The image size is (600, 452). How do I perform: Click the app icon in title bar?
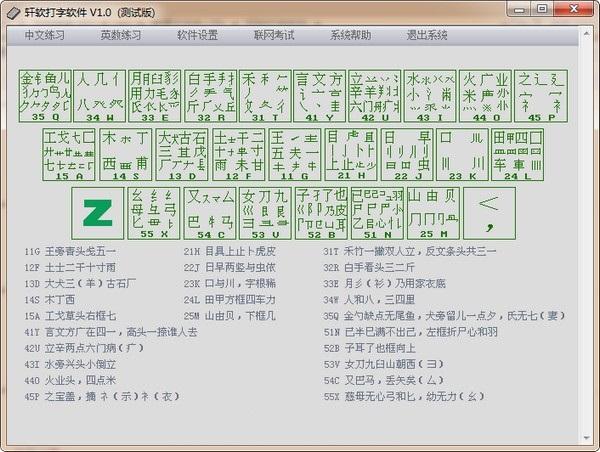pyautogui.click(x=13, y=13)
